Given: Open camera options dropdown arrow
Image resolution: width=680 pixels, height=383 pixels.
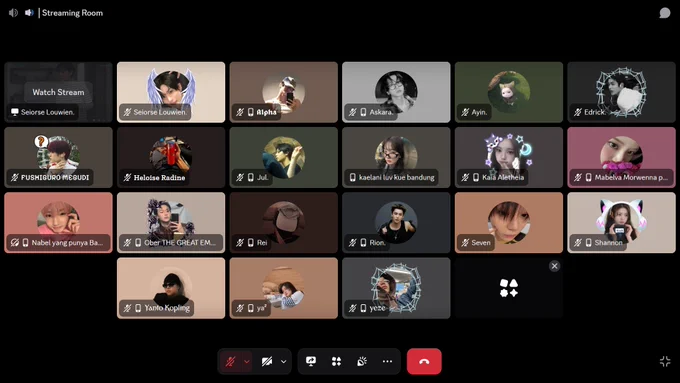Looking at the screenshot, I should (284, 361).
